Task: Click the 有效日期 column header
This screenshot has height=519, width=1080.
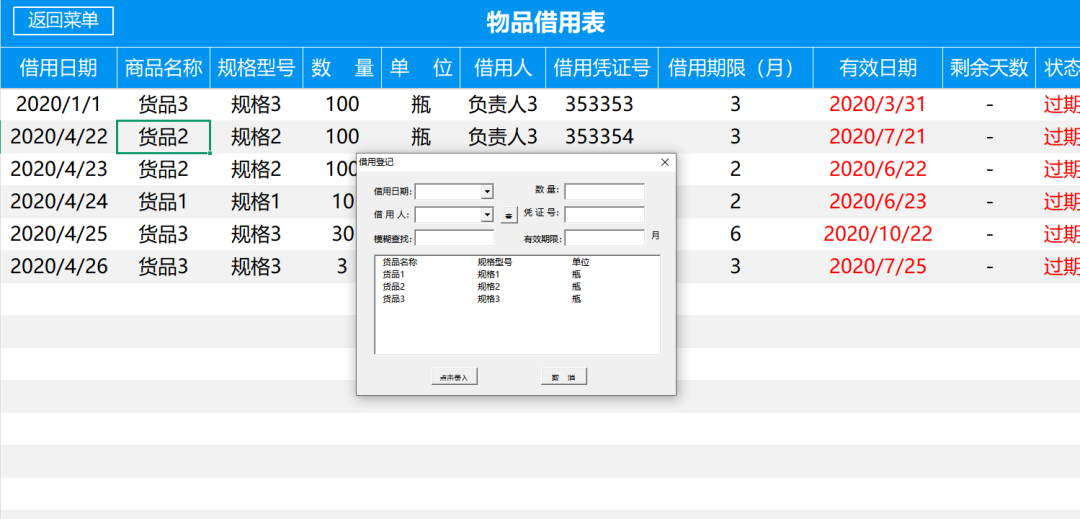Action: 878,68
